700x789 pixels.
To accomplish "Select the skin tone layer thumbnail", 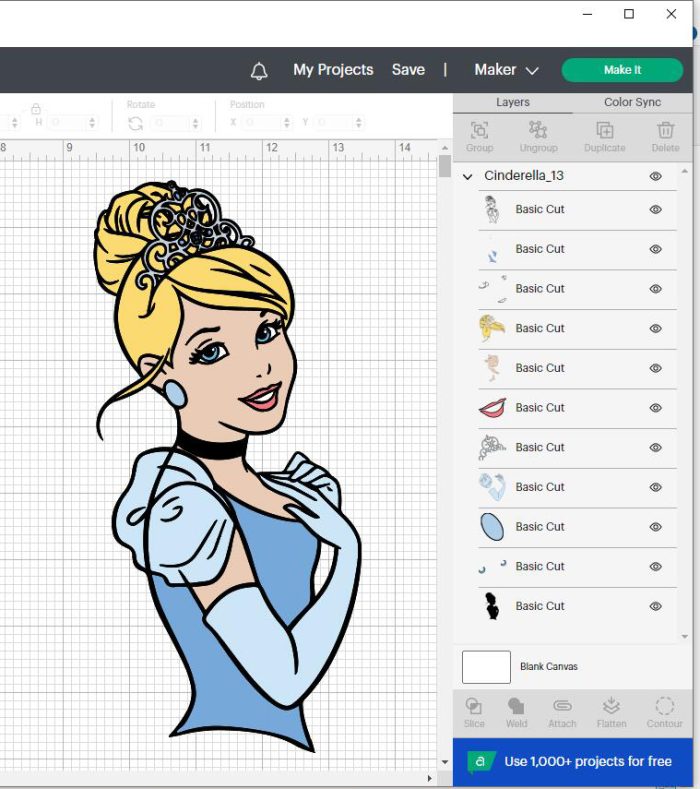I will (492, 368).
